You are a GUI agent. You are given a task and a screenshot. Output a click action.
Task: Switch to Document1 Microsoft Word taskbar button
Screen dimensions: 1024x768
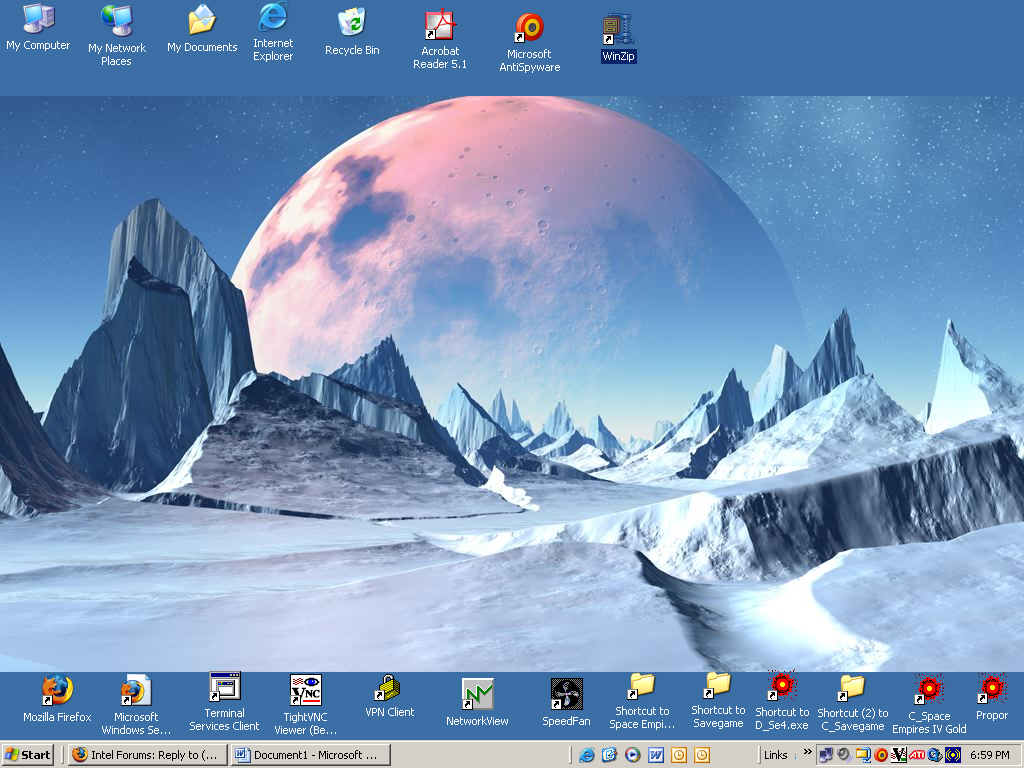[x=307, y=755]
